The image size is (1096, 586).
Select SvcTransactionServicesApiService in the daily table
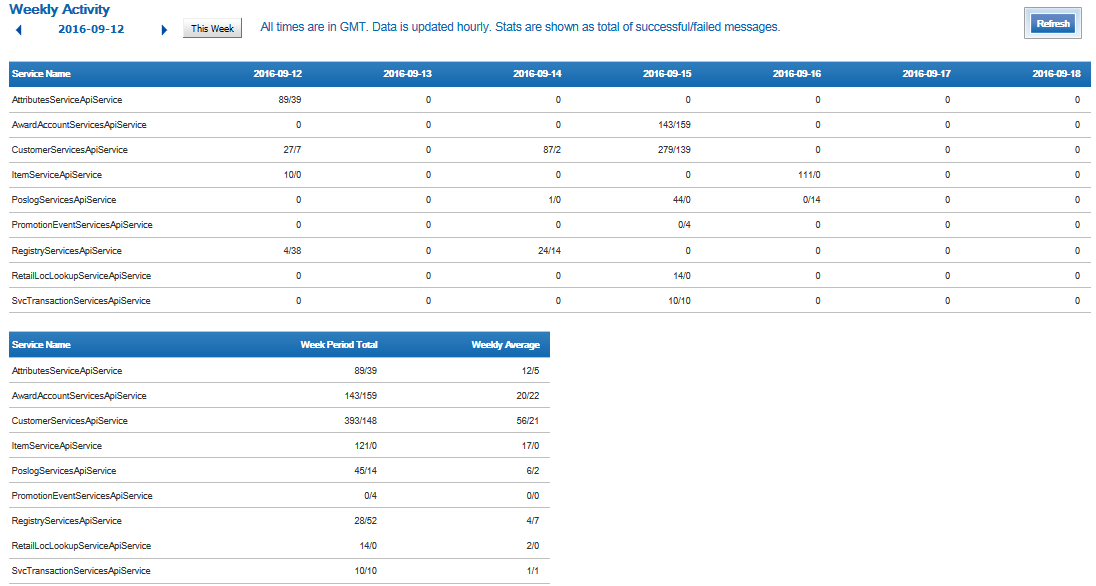click(x=81, y=301)
